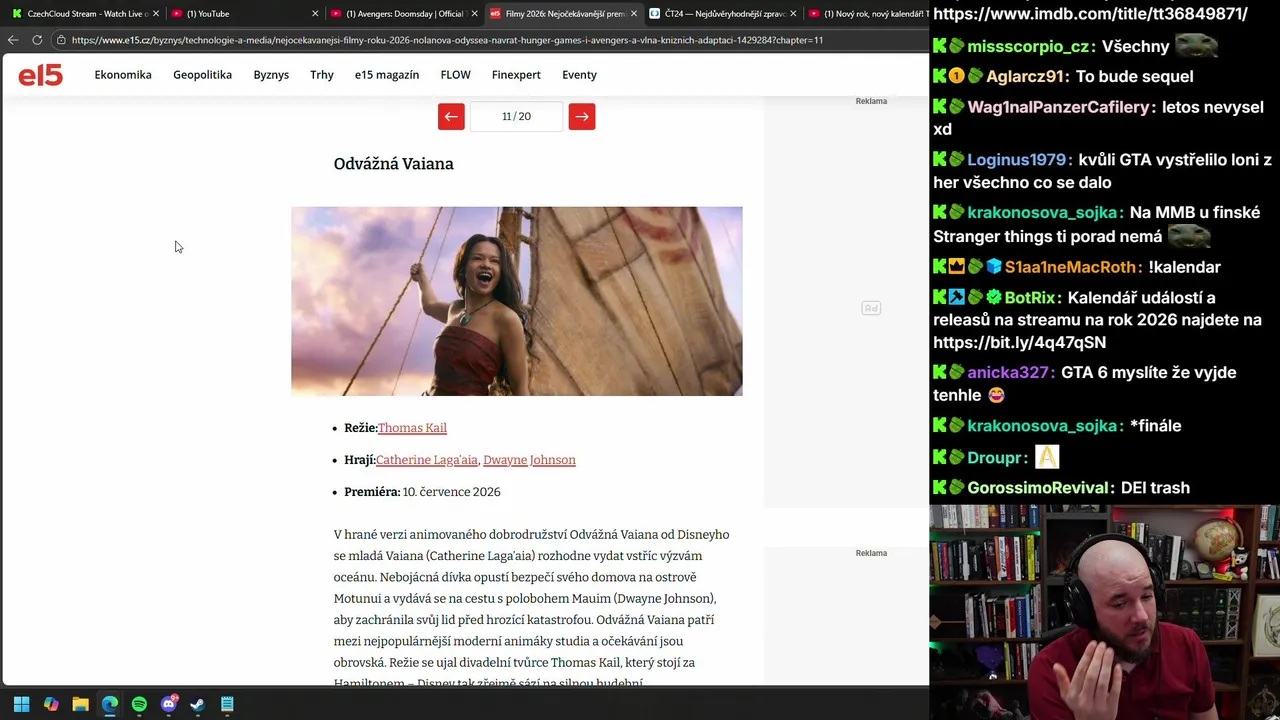Click username GorossimoRevival in chat

(x=1039, y=488)
